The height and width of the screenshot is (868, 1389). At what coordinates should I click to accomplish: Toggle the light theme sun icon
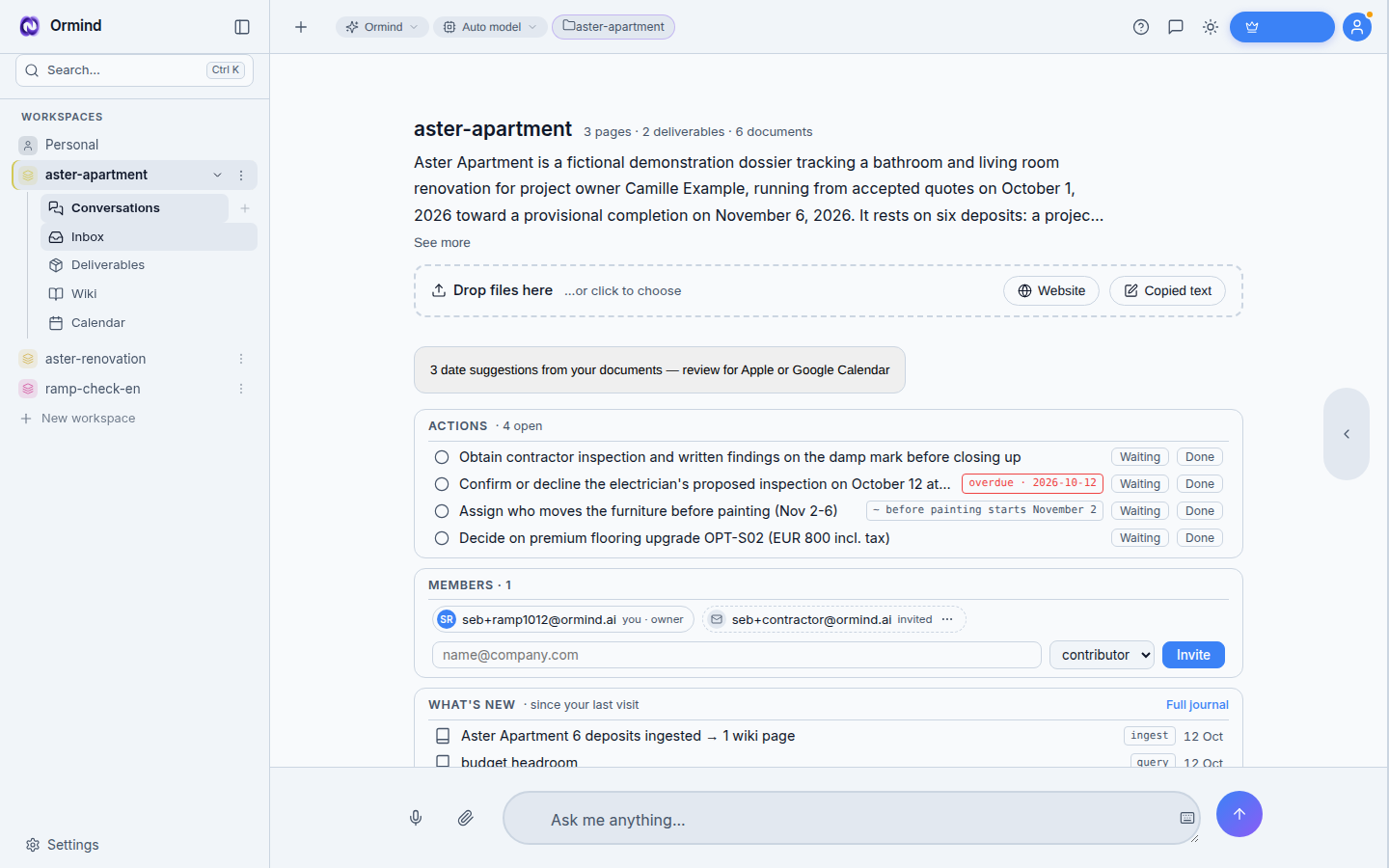click(1211, 27)
